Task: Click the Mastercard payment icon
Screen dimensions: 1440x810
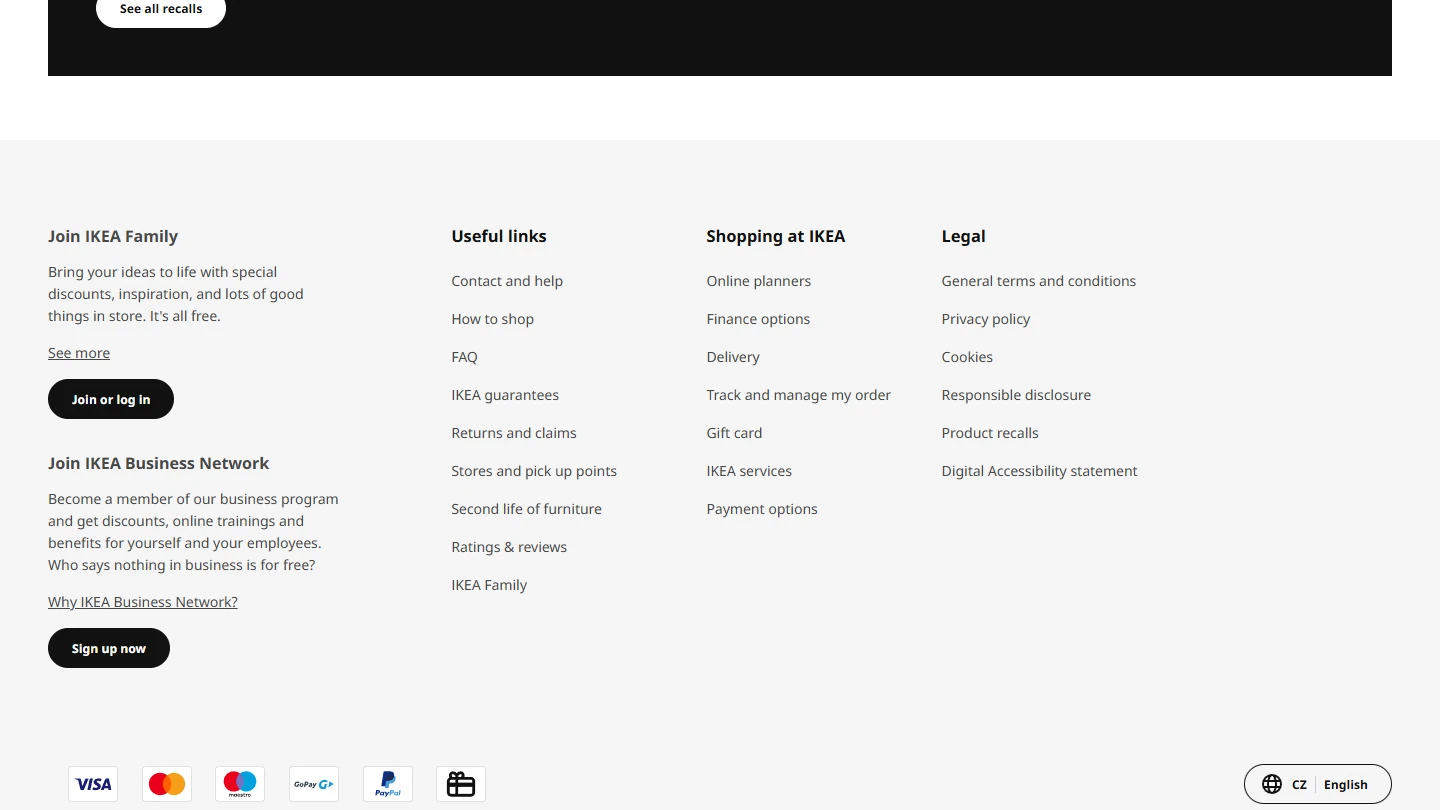Action: click(x=167, y=784)
